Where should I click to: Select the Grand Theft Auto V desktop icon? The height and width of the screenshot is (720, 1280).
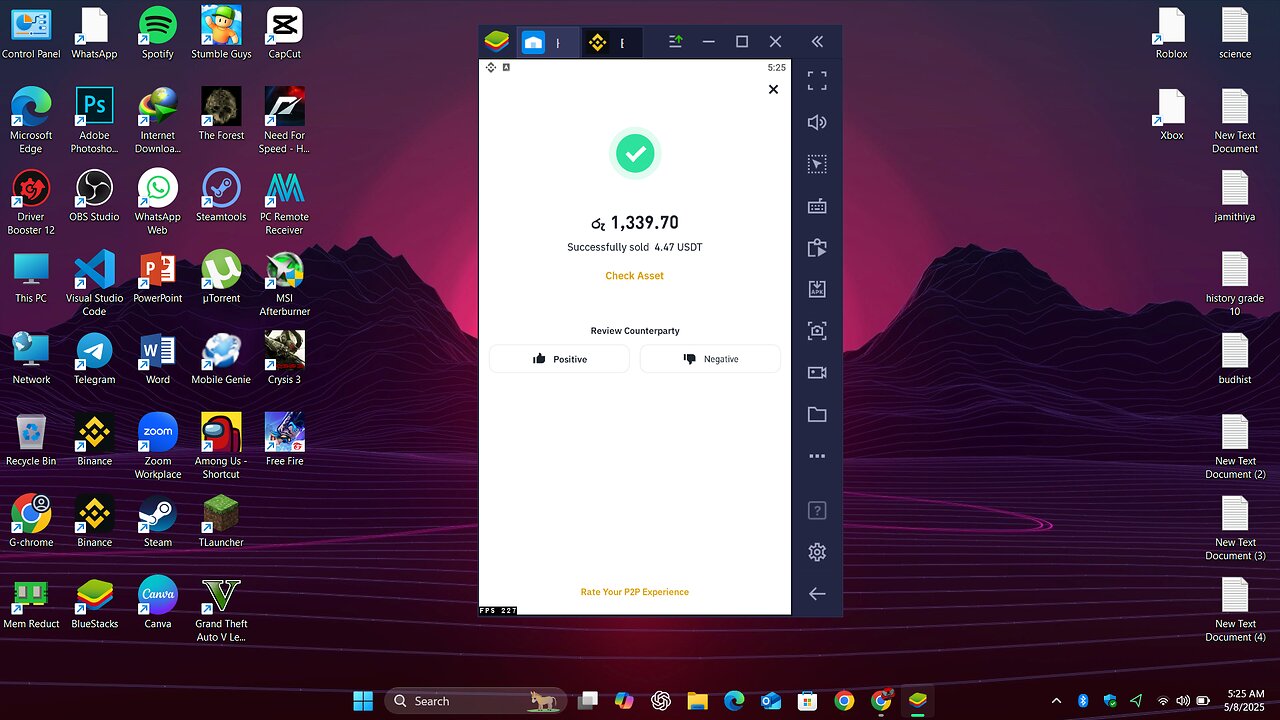coord(221,609)
